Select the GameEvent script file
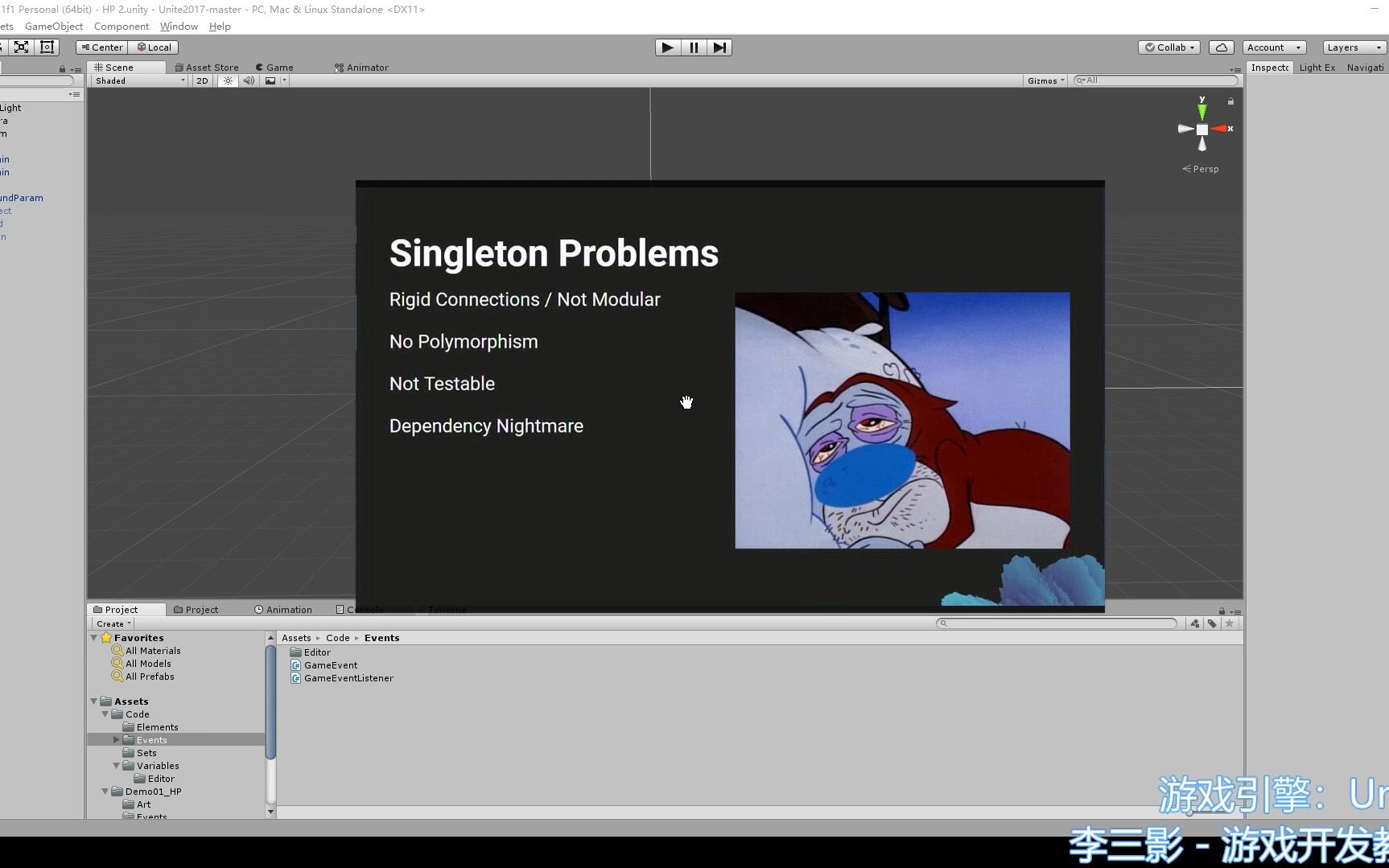This screenshot has height=868, width=1389. [324, 665]
